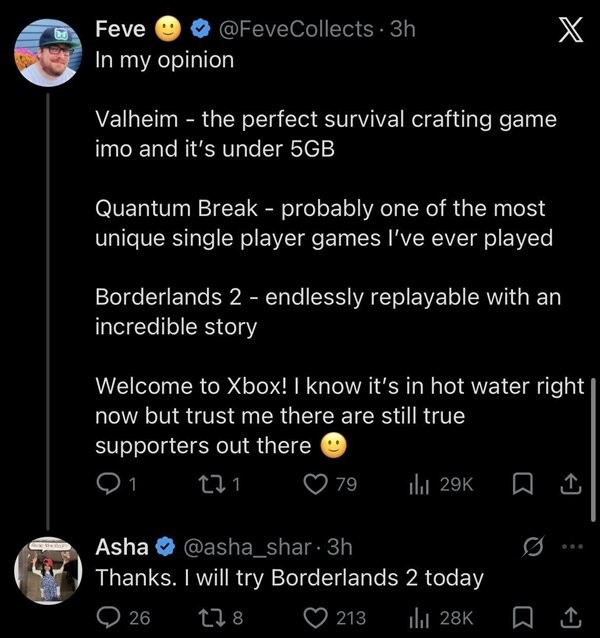The image size is (600, 638).
Task: Click the Feve display name
Action: point(120,29)
